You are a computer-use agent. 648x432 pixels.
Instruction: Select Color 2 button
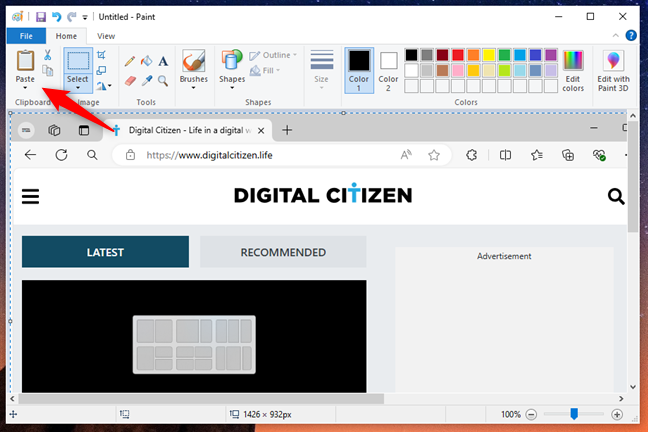click(x=388, y=70)
